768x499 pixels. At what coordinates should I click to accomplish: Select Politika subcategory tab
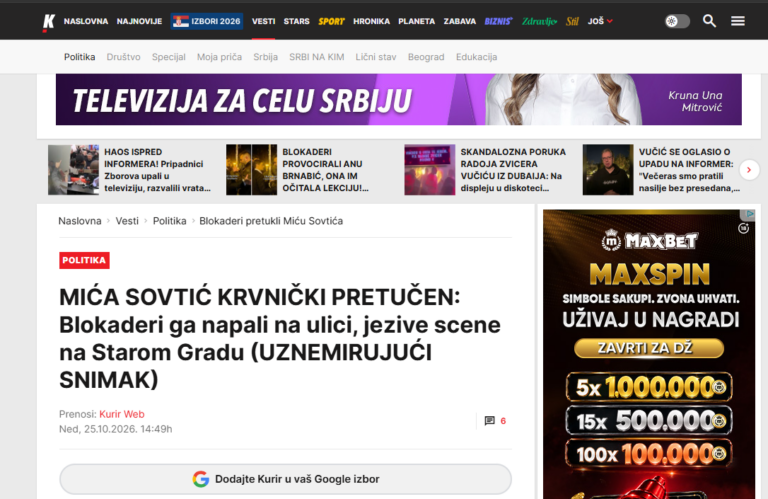click(x=79, y=57)
